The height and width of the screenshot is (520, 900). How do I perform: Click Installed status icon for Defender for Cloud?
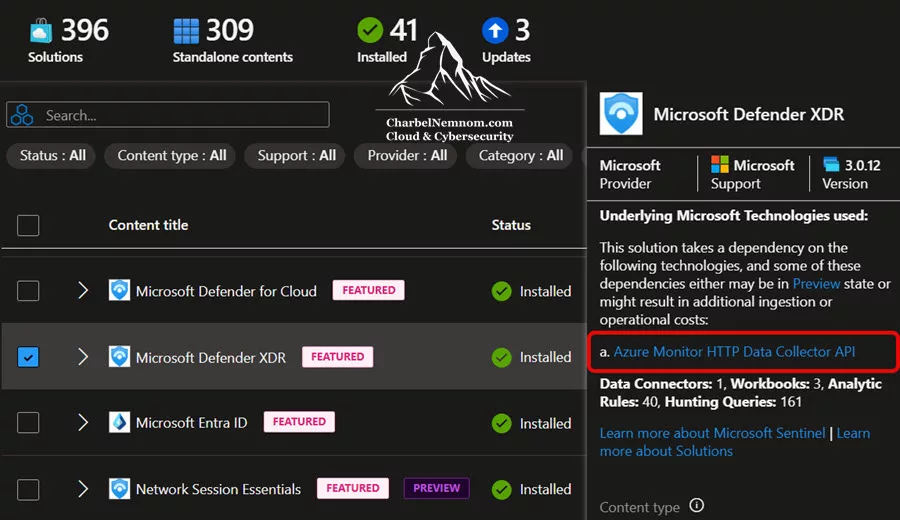[x=502, y=291]
